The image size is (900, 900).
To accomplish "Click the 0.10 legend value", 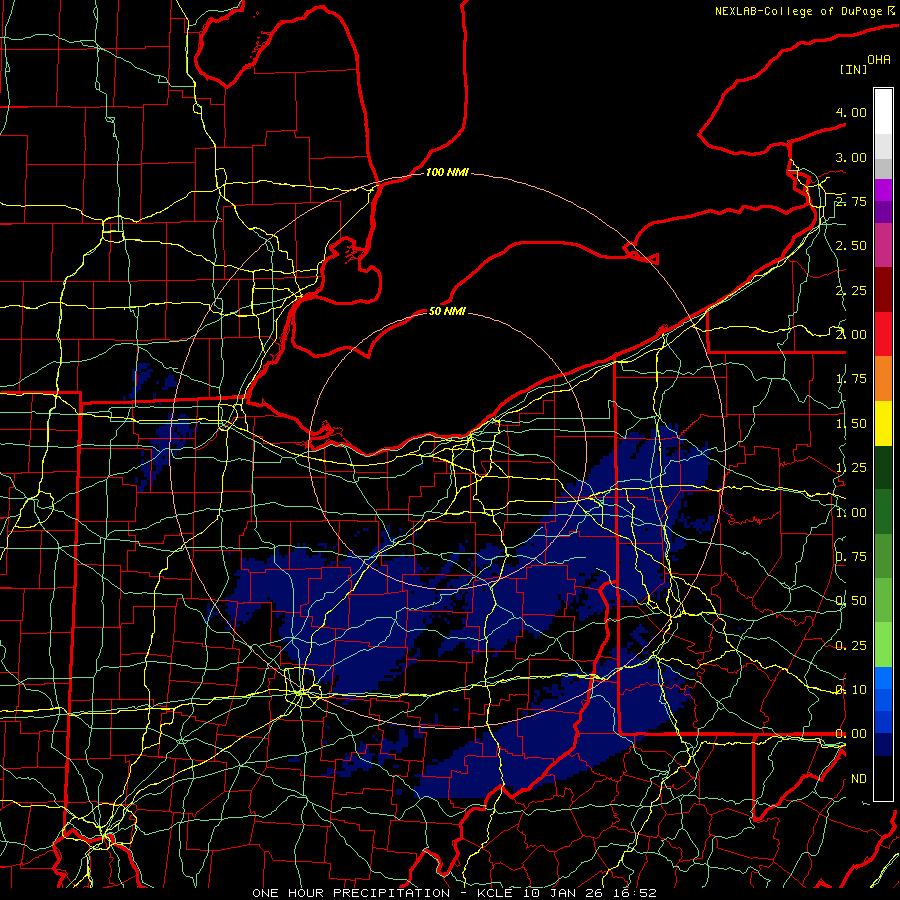I will (851, 690).
